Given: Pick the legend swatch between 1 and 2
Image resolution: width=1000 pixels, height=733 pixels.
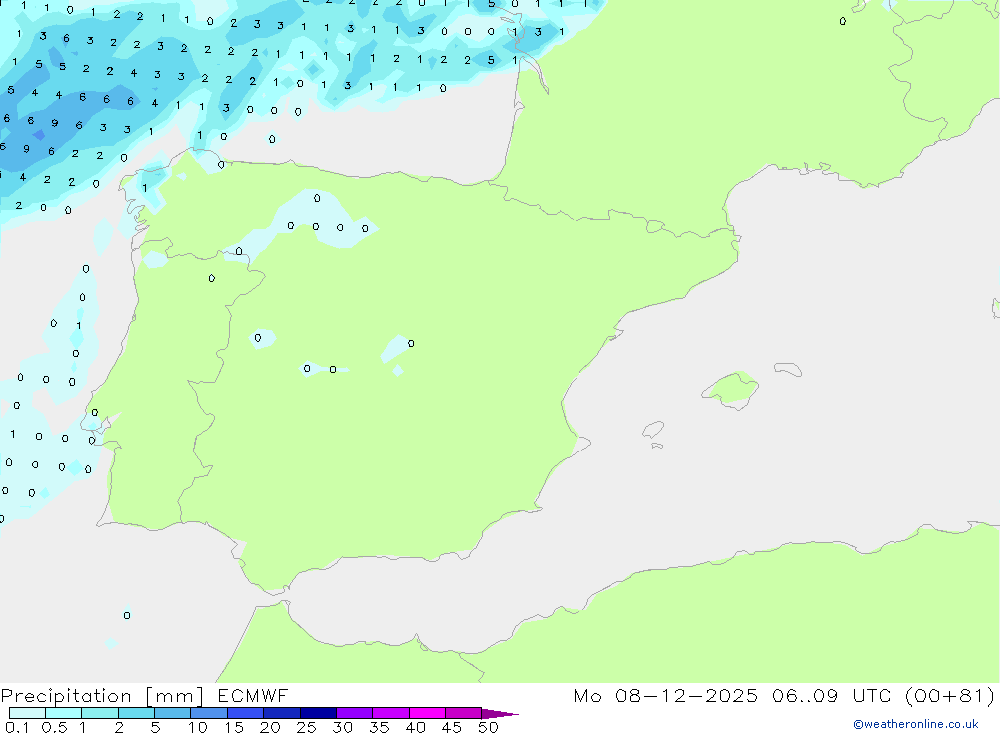Looking at the screenshot, I should click(x=100, y=713).
